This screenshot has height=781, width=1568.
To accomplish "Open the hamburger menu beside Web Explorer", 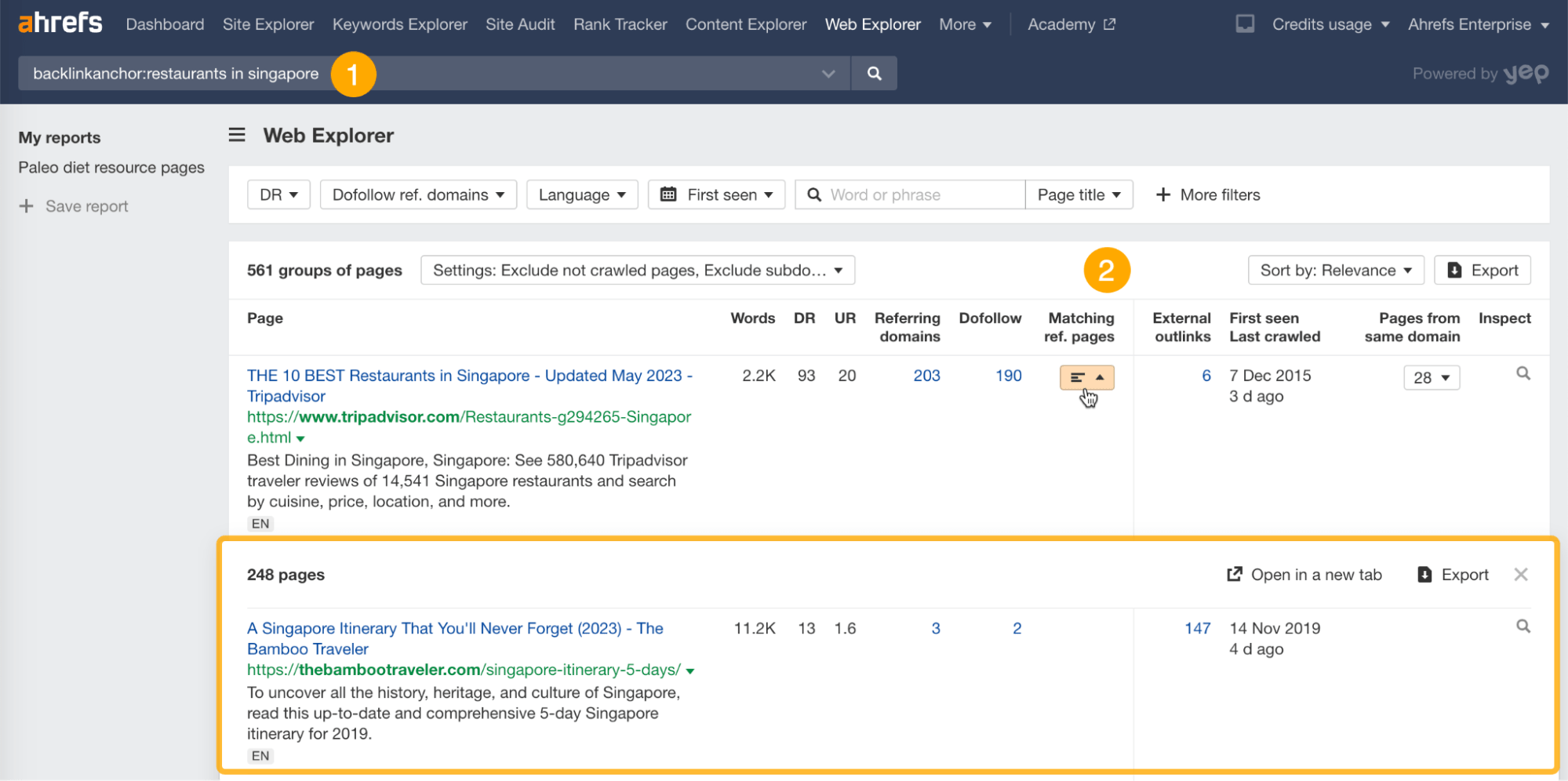I will pyautogui.click(x=237, y=135).
